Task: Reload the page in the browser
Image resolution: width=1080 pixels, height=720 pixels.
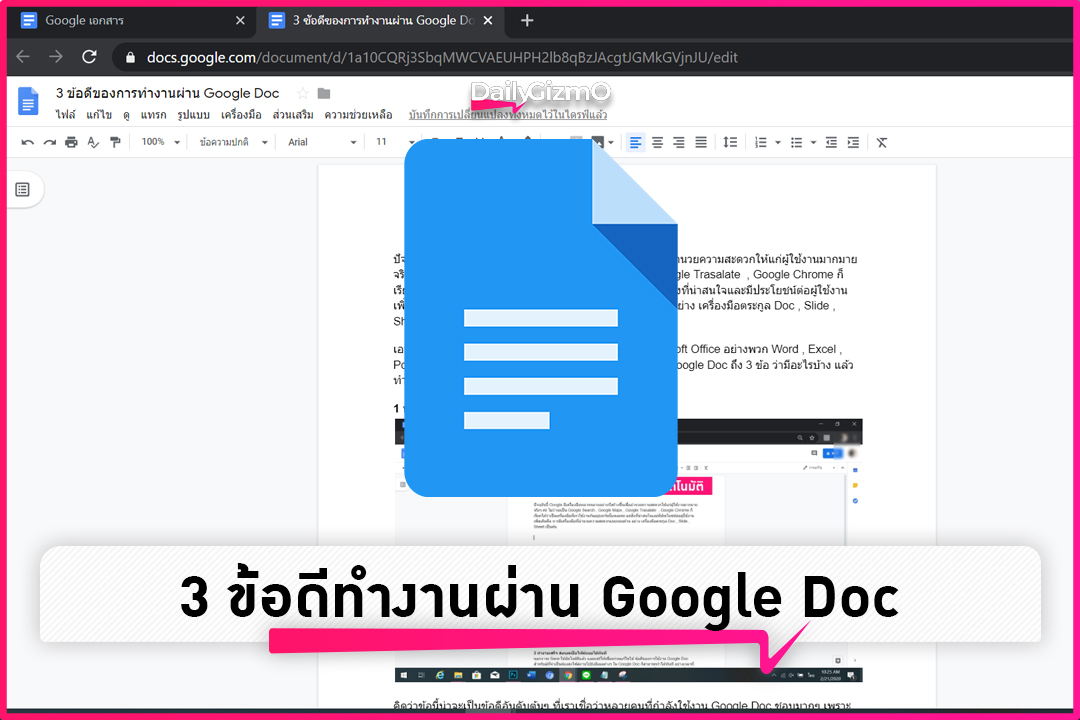Action: 89,57
